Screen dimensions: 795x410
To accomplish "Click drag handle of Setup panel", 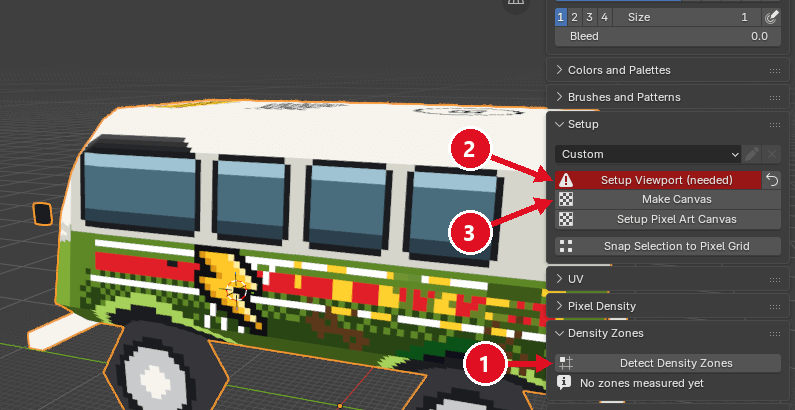I will (775, 124).
